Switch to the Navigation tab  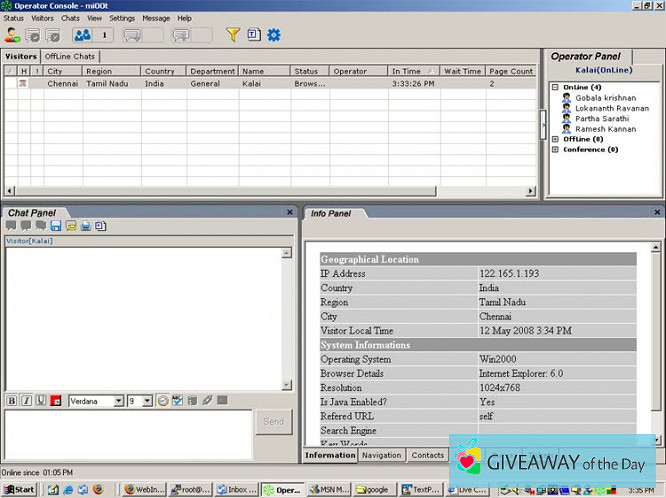pos(381,455)
